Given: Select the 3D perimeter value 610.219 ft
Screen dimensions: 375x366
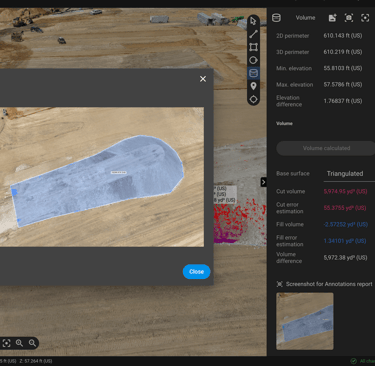Looking at the screenshot, I should (x=343, y=52).
